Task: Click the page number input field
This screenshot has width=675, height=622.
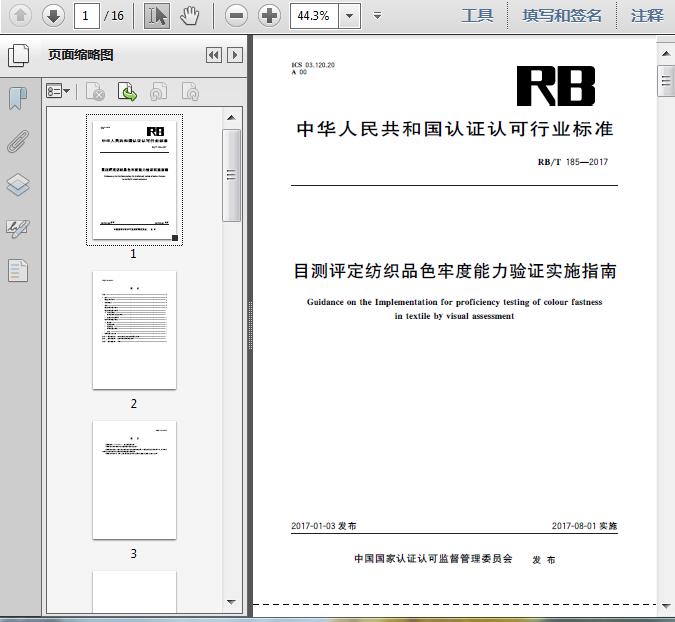Action: 88,15
